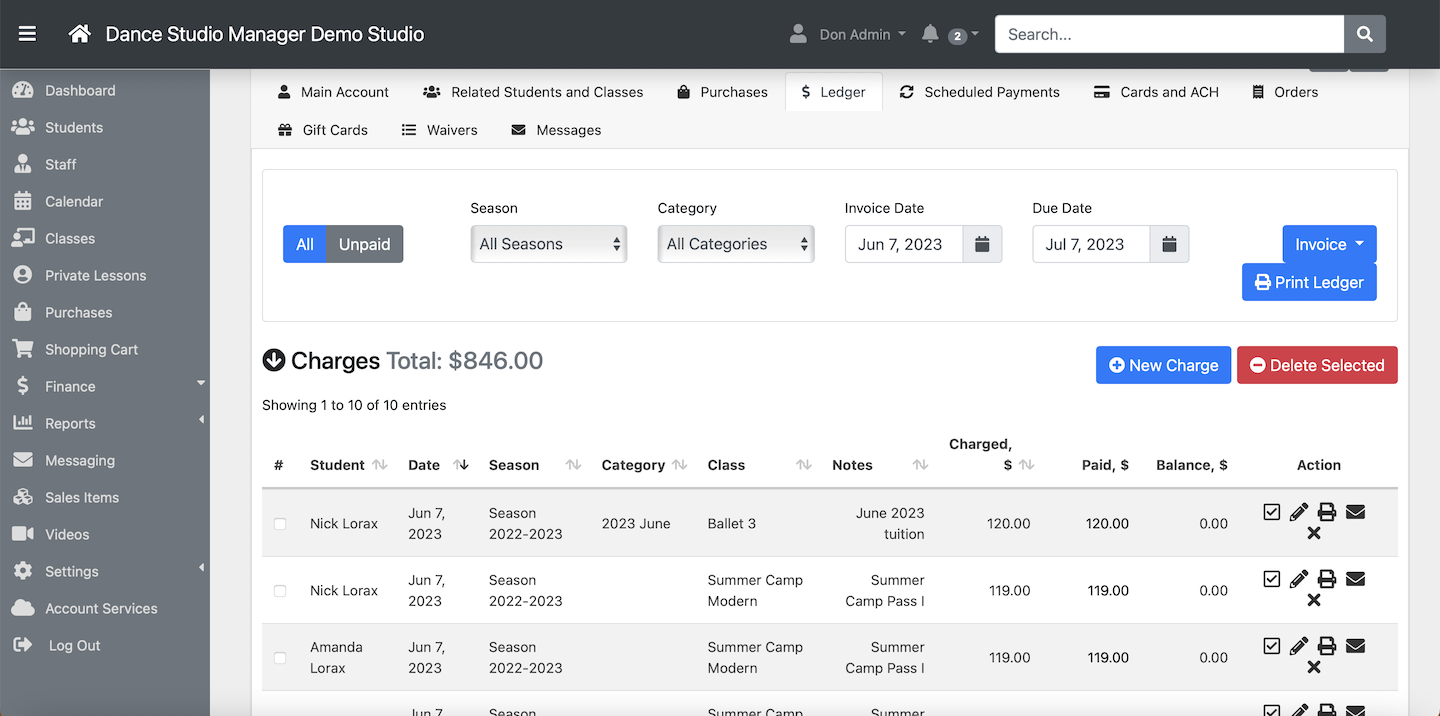Open the Gift Cards tab
The width and height of the screenshot is (1440, 716).
coord(322,129)
